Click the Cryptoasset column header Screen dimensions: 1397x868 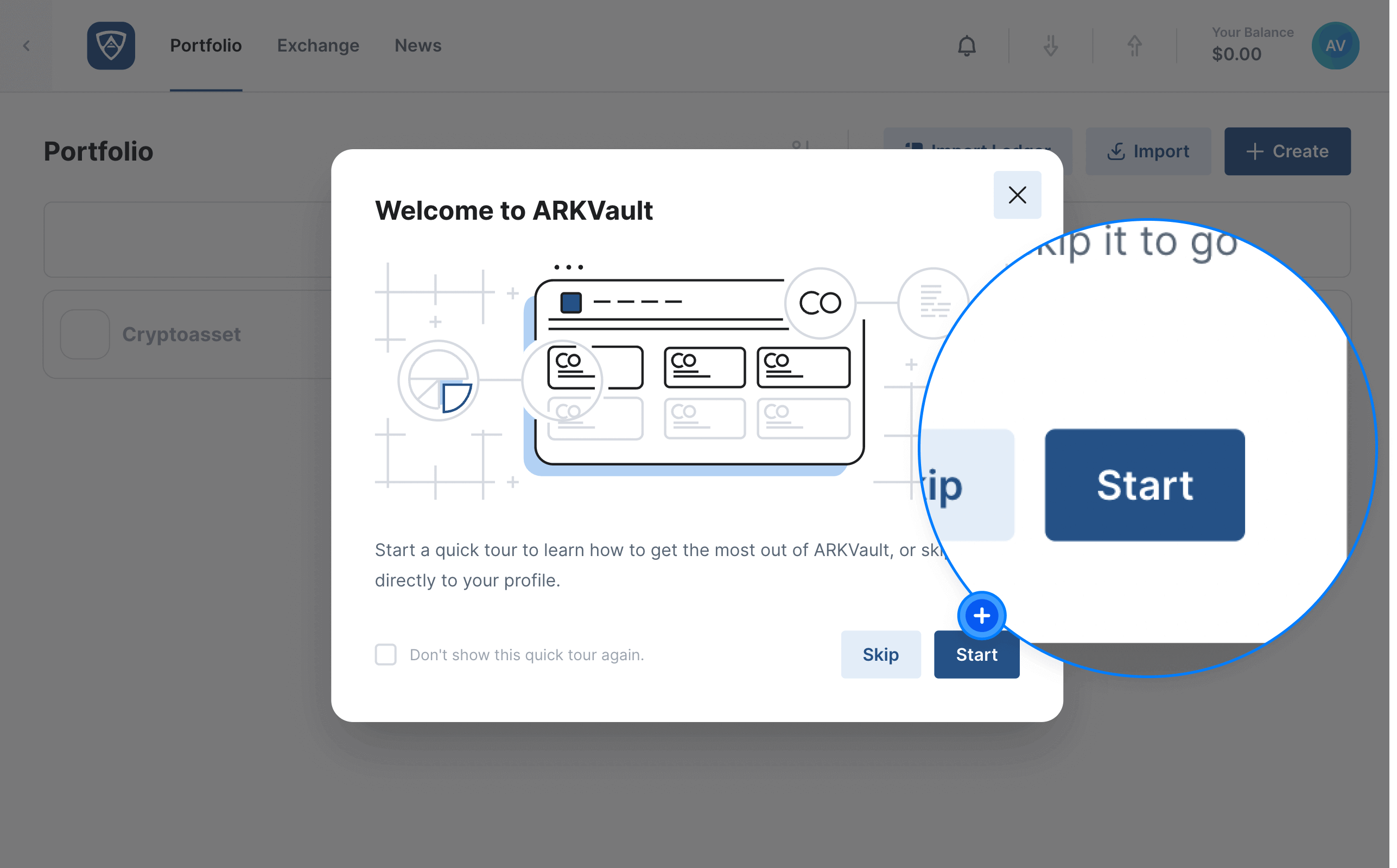182,336
